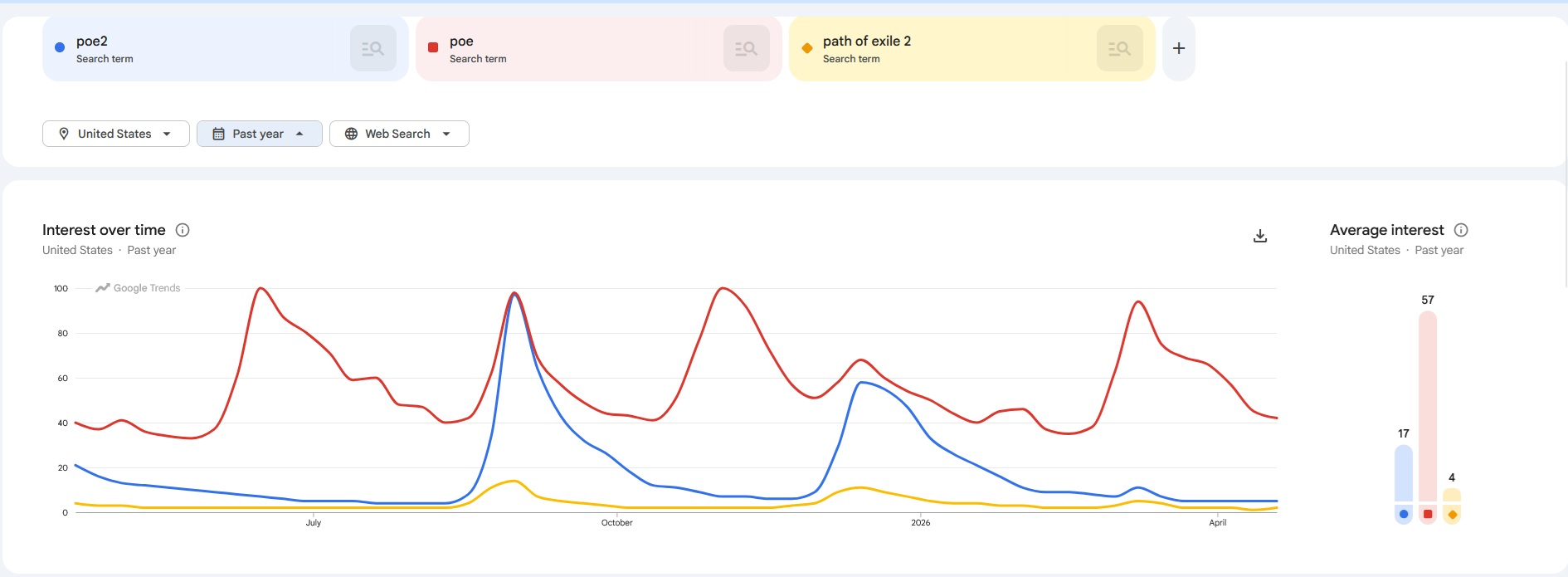Click the explore icon on poe card

746,48
